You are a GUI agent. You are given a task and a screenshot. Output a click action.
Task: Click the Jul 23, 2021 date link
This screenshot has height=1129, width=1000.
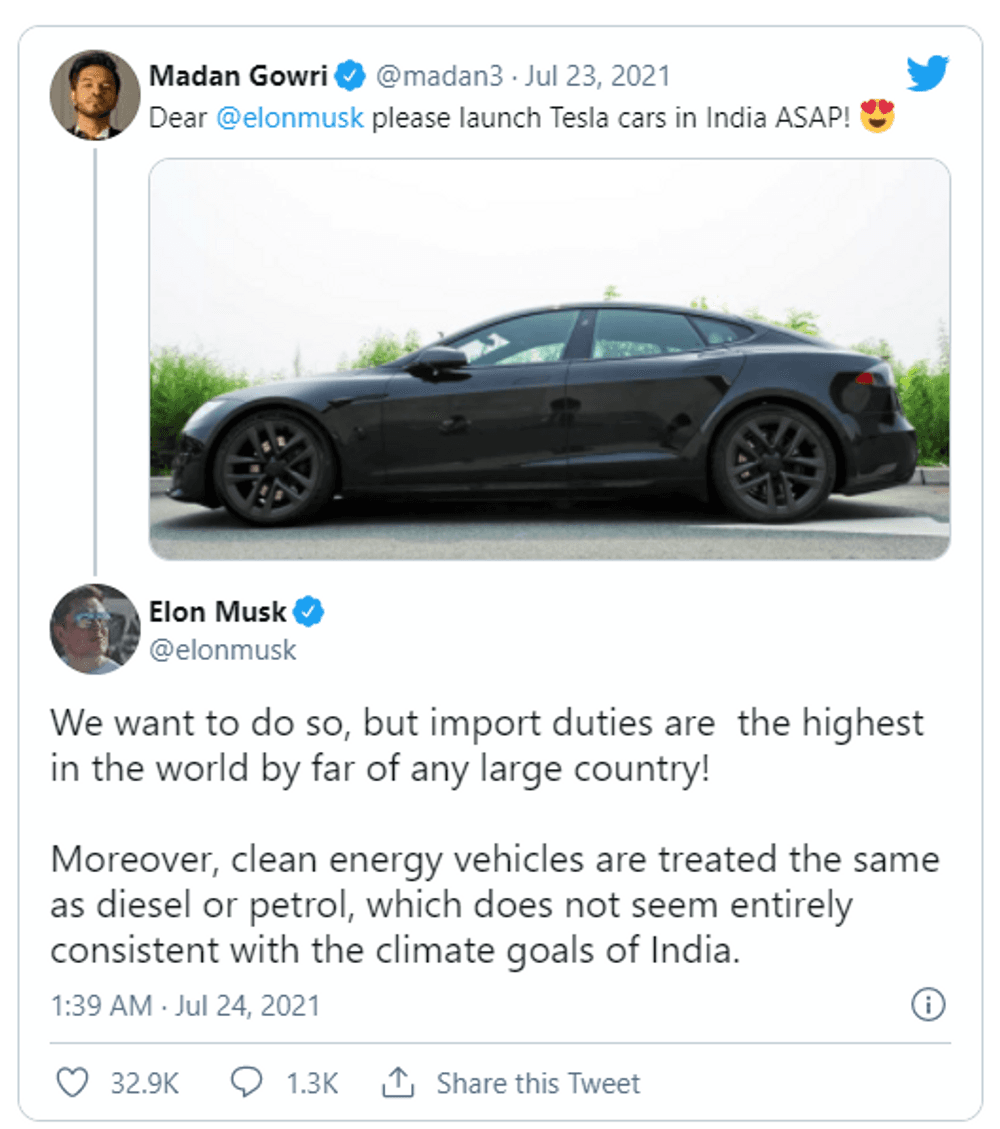(x=599, y=76)
